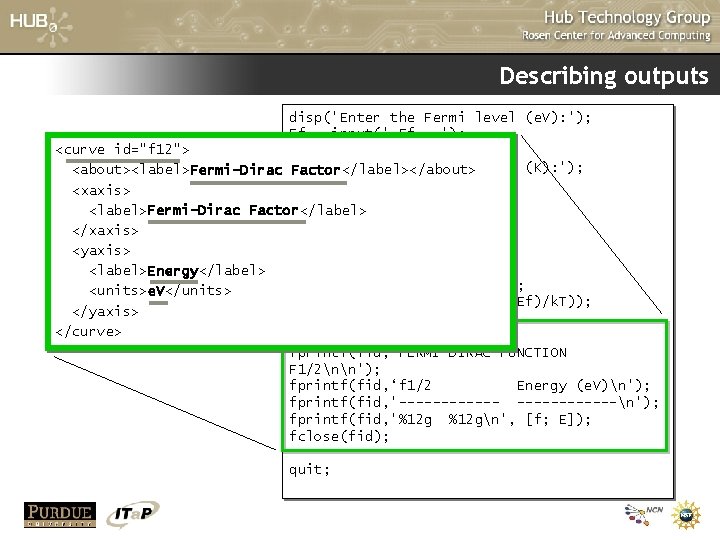Click the Purdue University logo
Image resolution: width=720 pixels, height=540 pixels.
click(x=60, y=515)
